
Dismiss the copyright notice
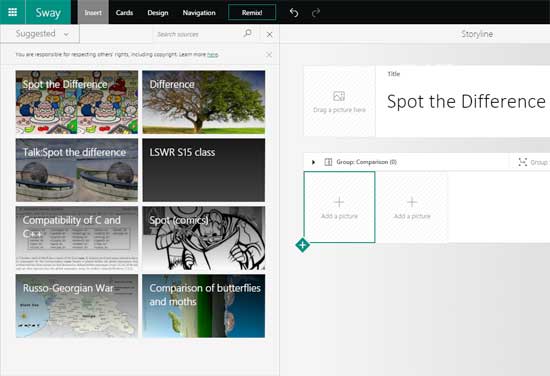click(269, 55)
